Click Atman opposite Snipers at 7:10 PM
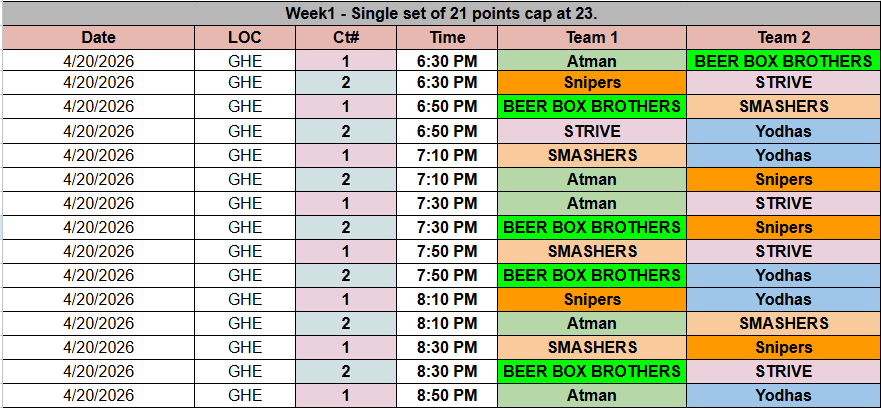Viewport: 881px width, 408px height. (592, 179)
